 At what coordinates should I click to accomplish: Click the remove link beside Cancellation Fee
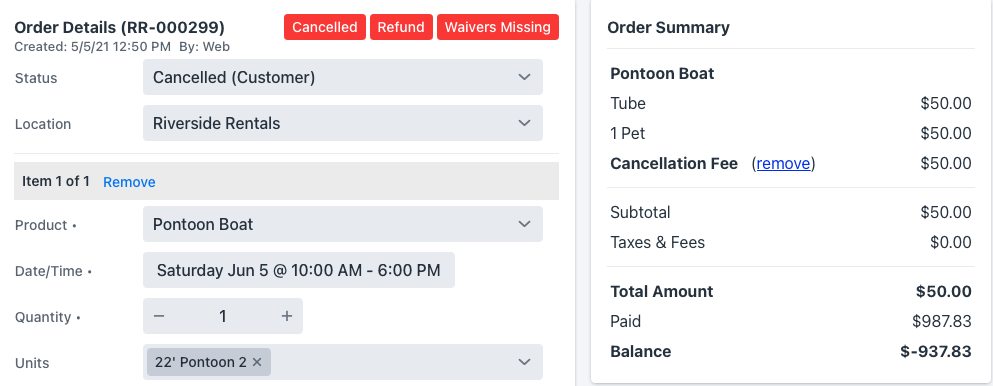click(783, 164)
